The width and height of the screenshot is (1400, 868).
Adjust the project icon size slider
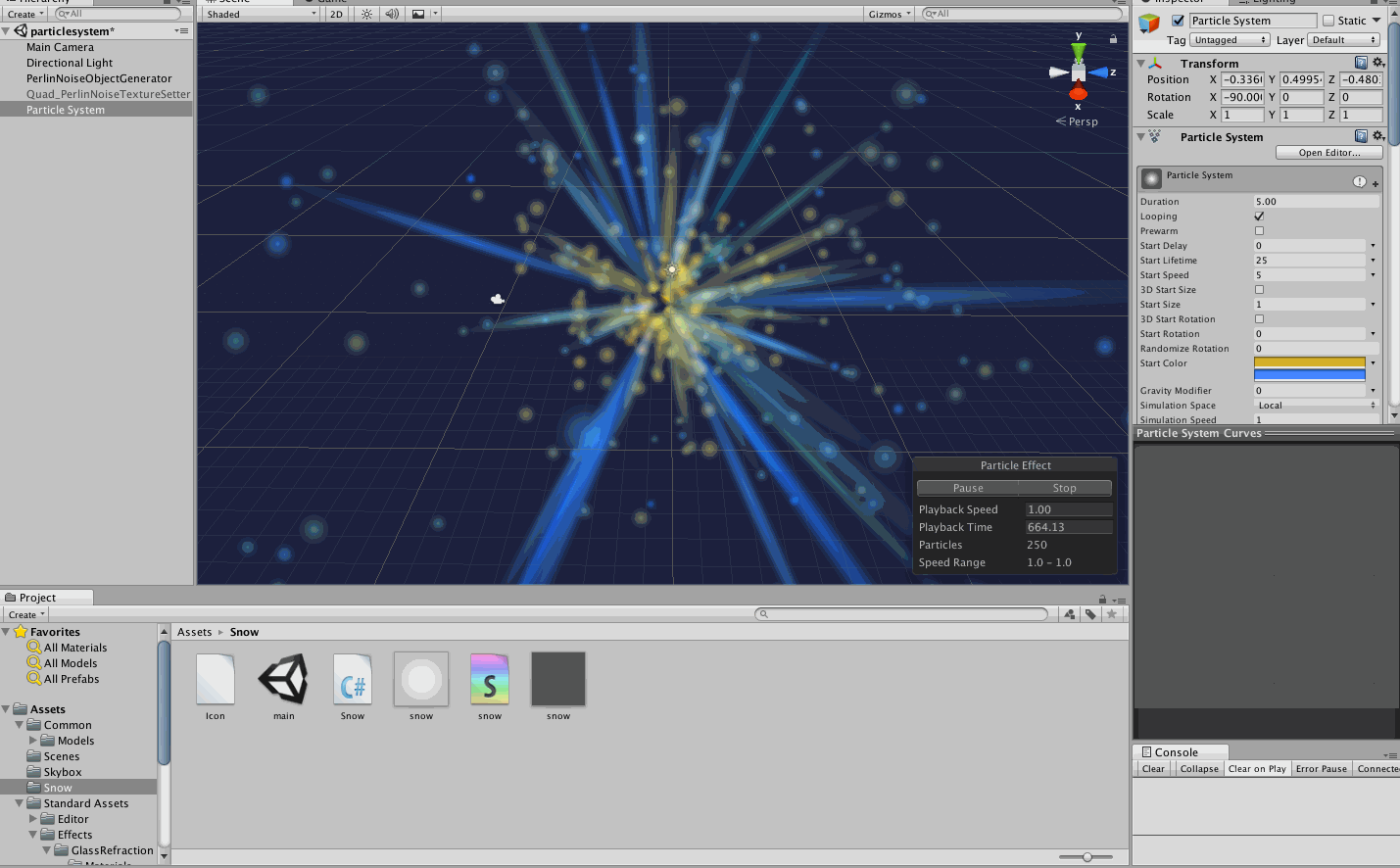pos(1086,857)
